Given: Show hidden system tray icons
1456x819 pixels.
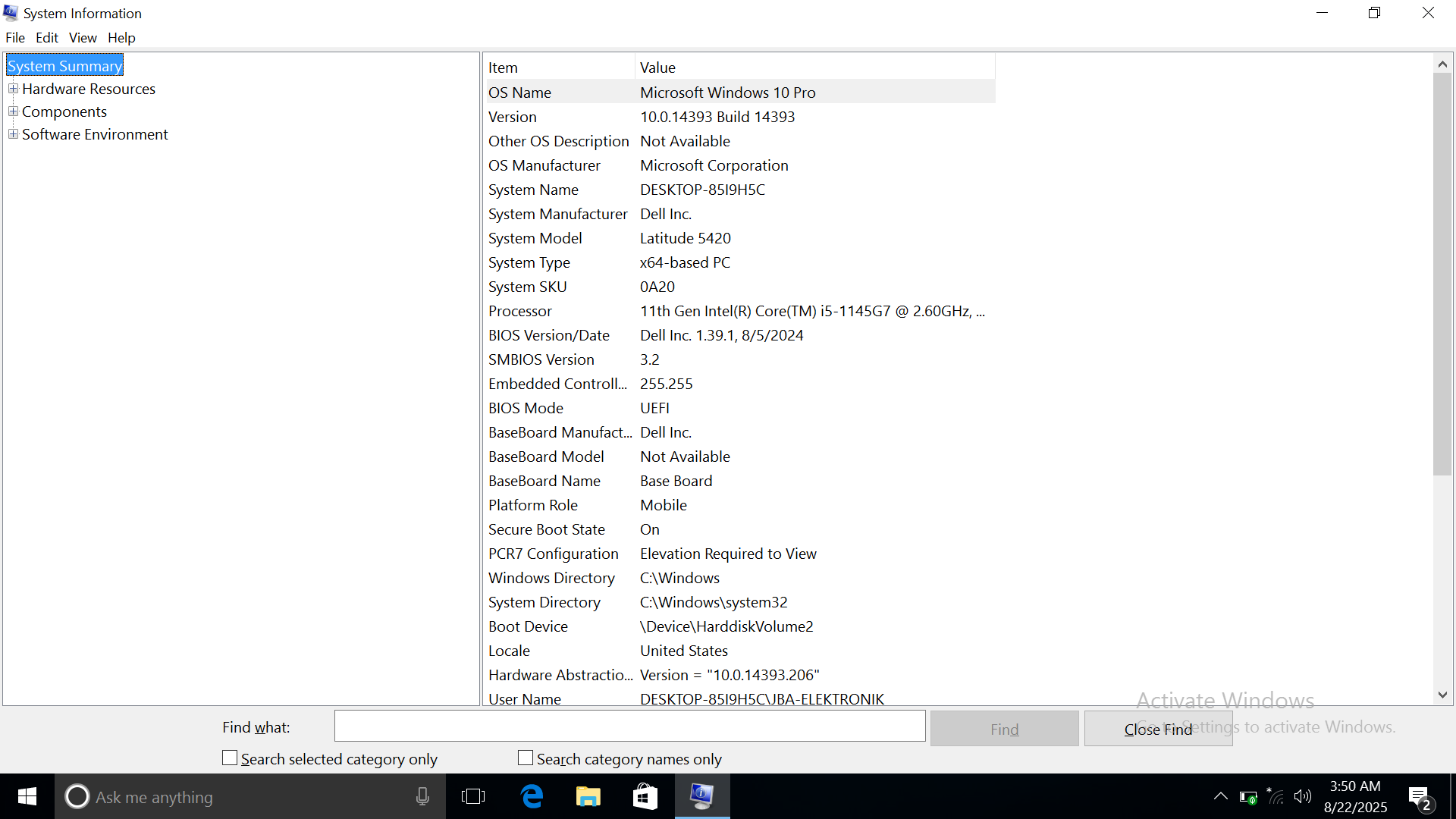Looking at the screenshot, I should pyautogui.click(x=1220, y=796).
